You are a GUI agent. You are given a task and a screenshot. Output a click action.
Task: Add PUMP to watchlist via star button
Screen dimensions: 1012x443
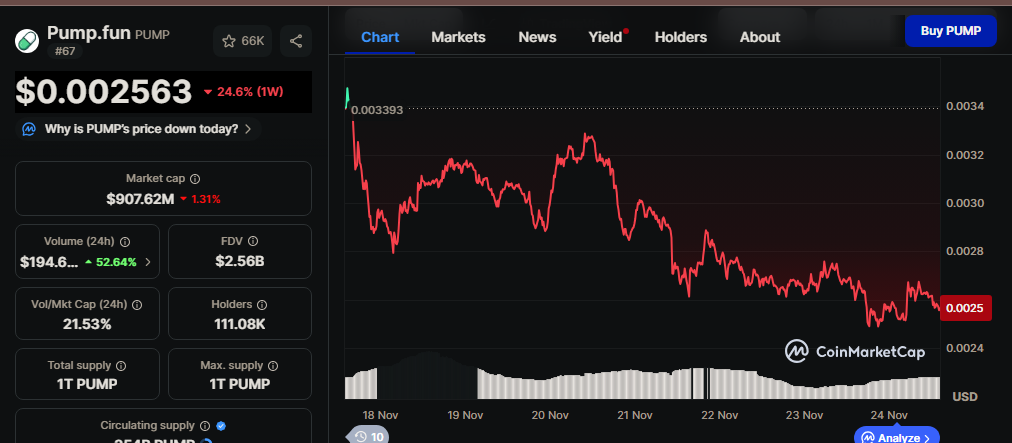tap(243, 41)
